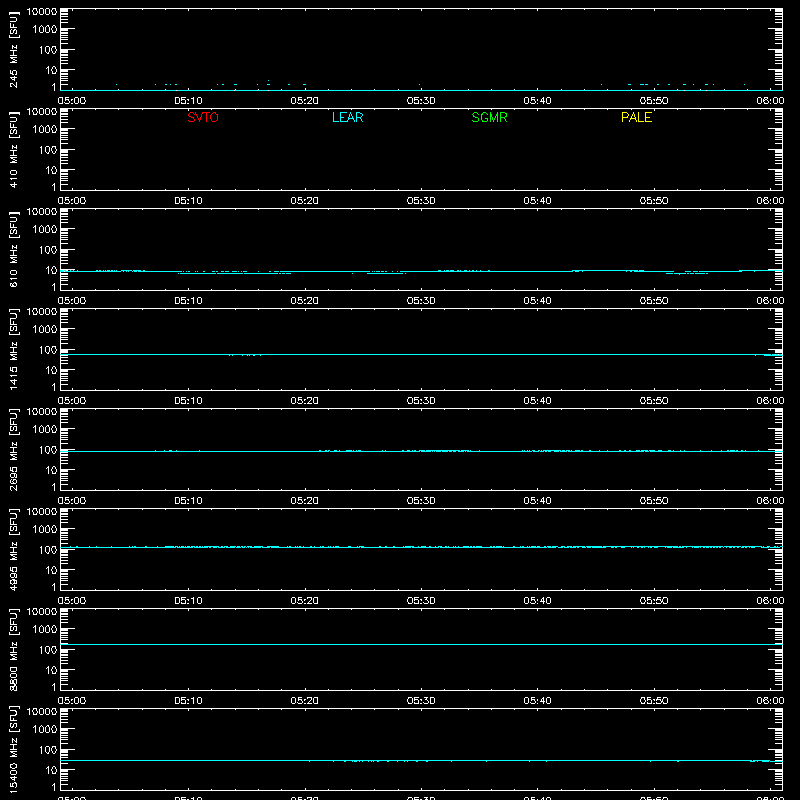Select the "245 MHz [SFU]" axis title

point(14,50)
